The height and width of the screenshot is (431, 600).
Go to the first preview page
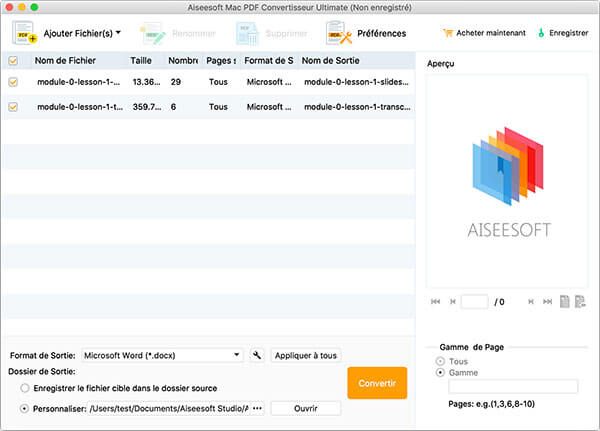click(x=435, y=301)
